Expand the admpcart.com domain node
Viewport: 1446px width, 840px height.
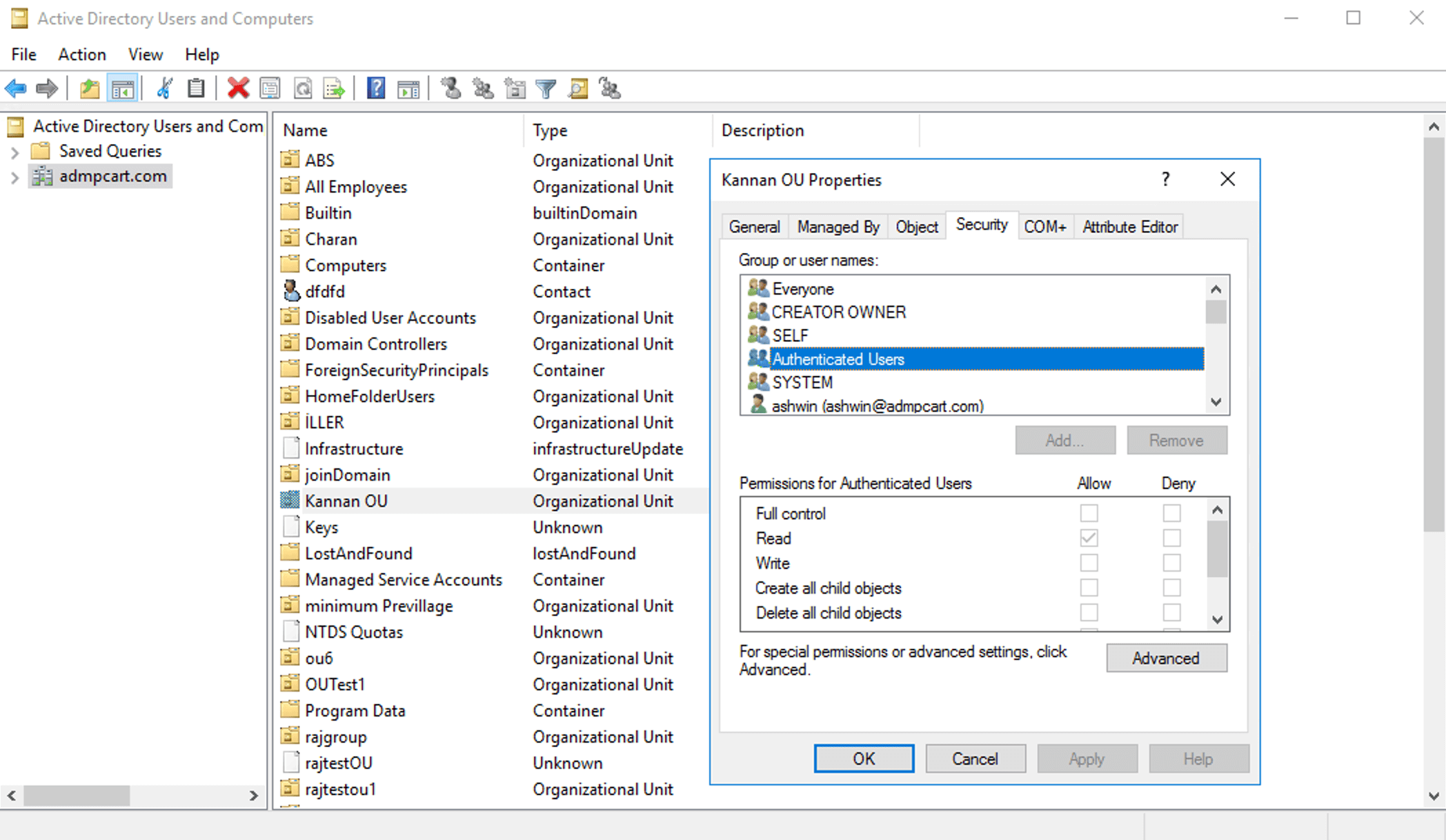pos(14,177)
